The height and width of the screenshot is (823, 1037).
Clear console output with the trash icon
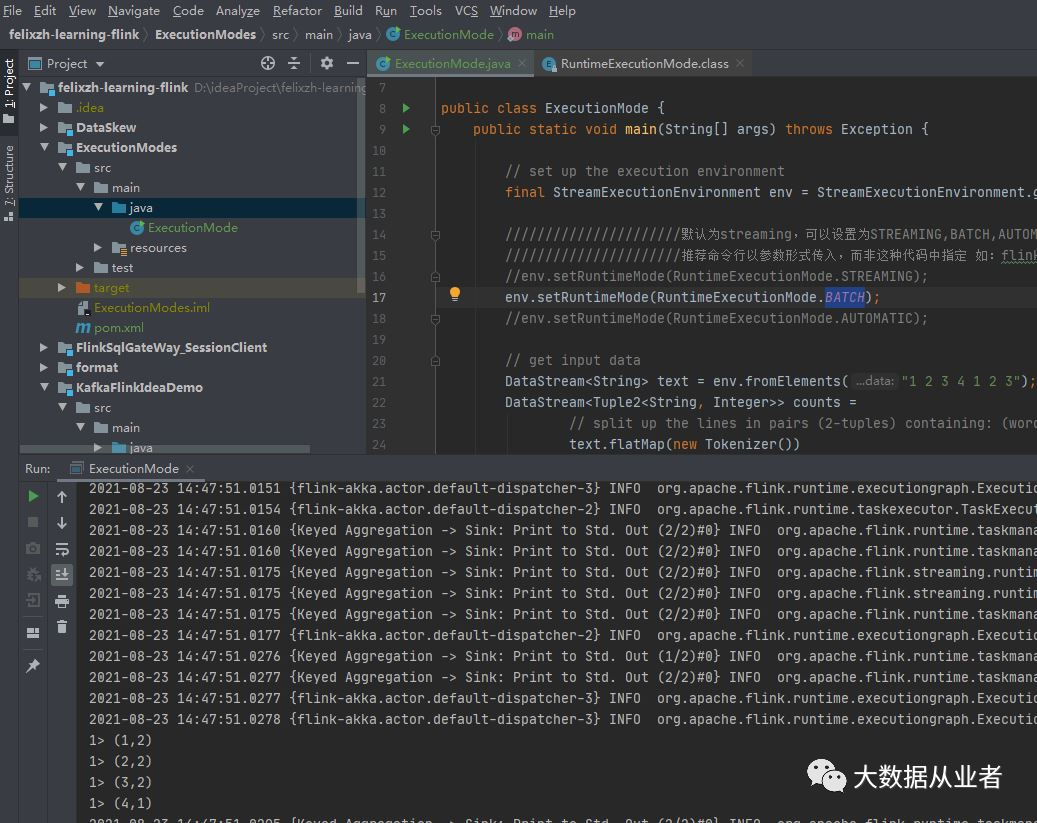62,627
